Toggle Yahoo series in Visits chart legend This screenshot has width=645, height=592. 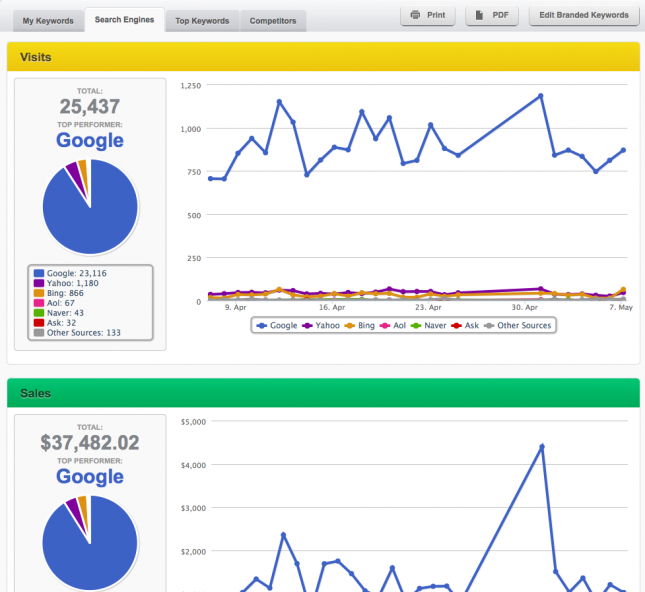321,325
